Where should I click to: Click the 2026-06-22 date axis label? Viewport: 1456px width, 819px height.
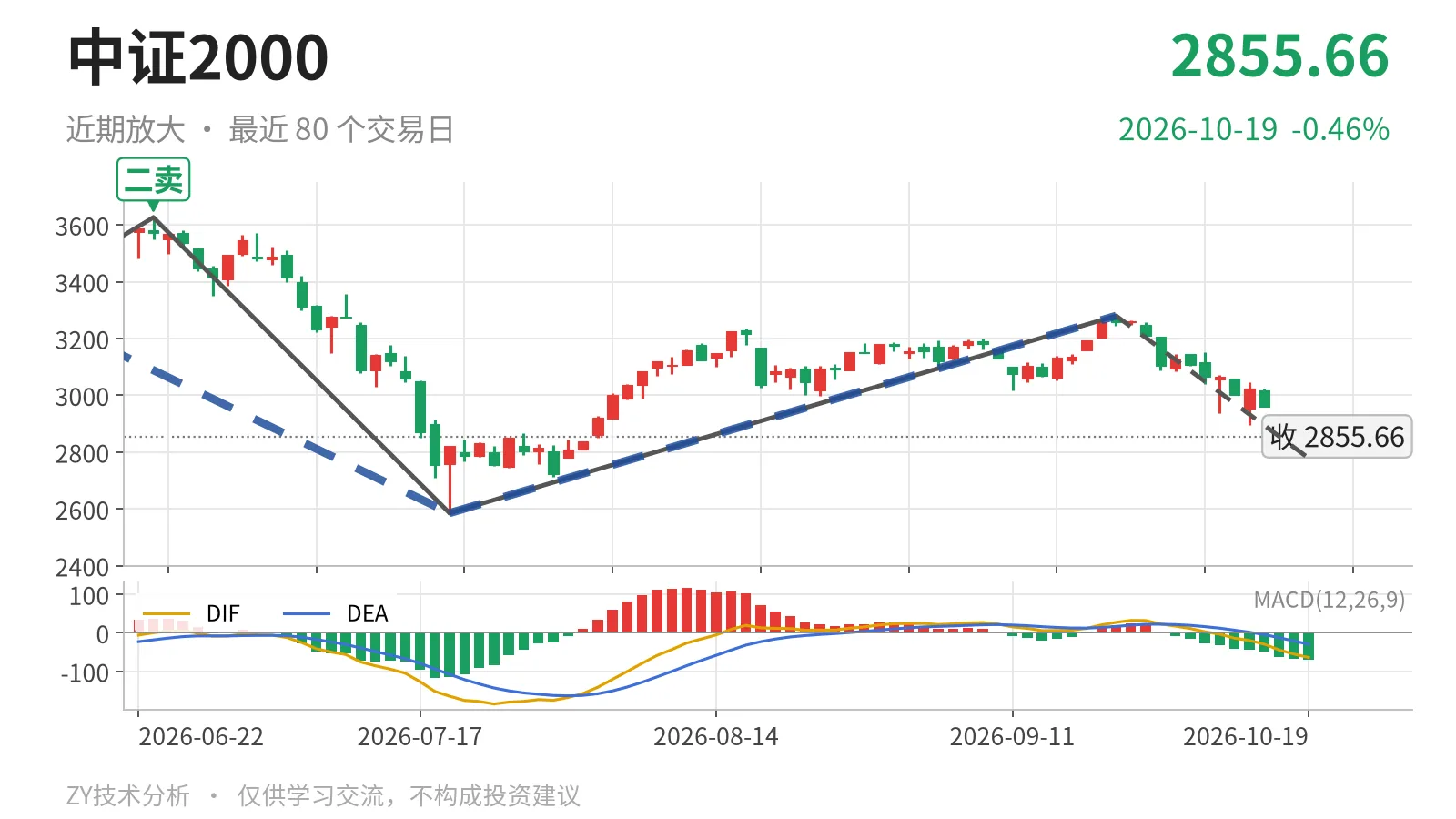pyautogui.click(x=201, y=736)
